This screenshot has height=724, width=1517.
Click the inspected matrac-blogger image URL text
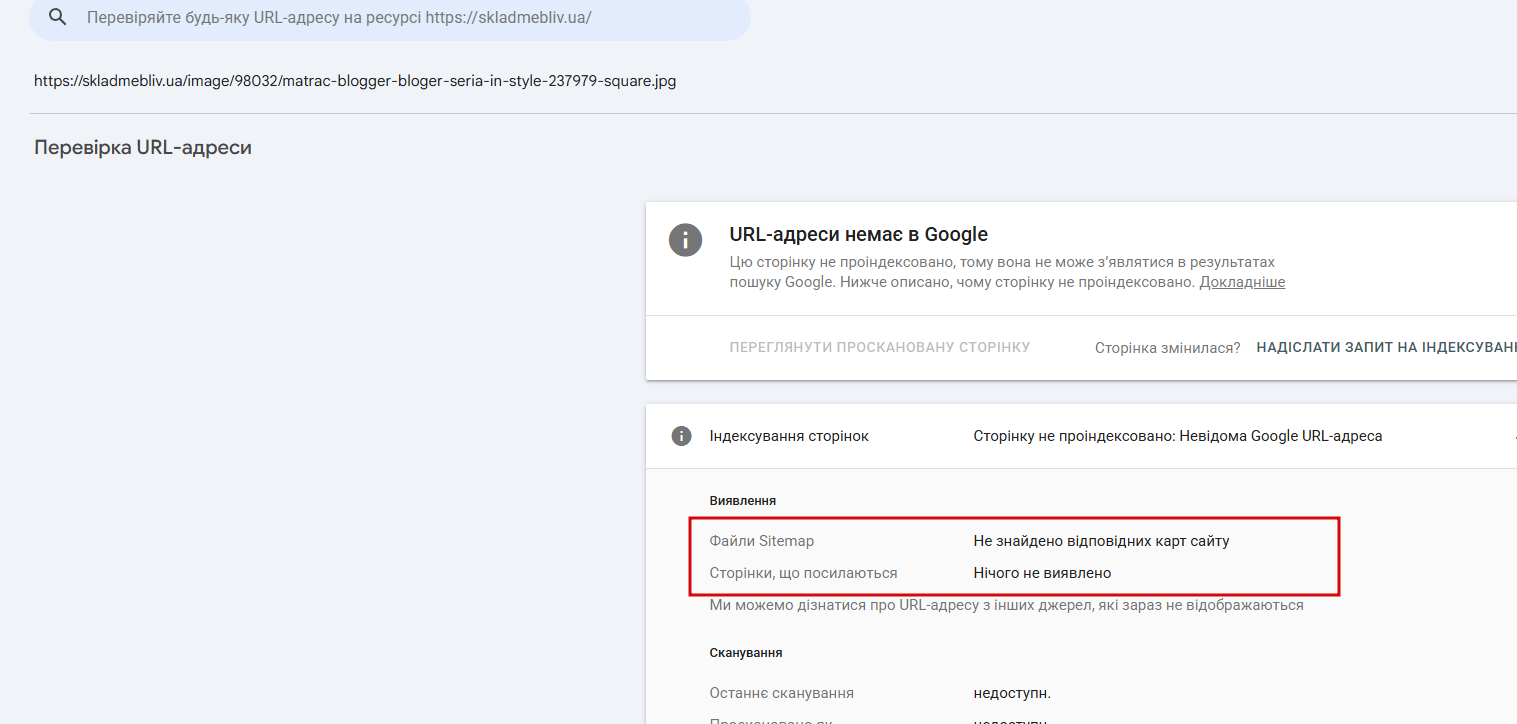(355, 81)
